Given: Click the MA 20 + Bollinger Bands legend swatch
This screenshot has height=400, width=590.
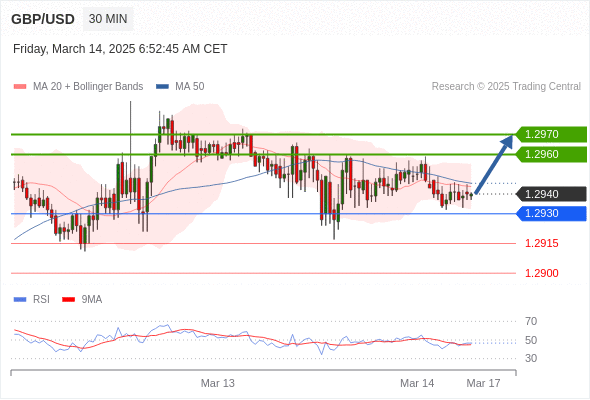Looking at the screenshot, I should (20, 87).
